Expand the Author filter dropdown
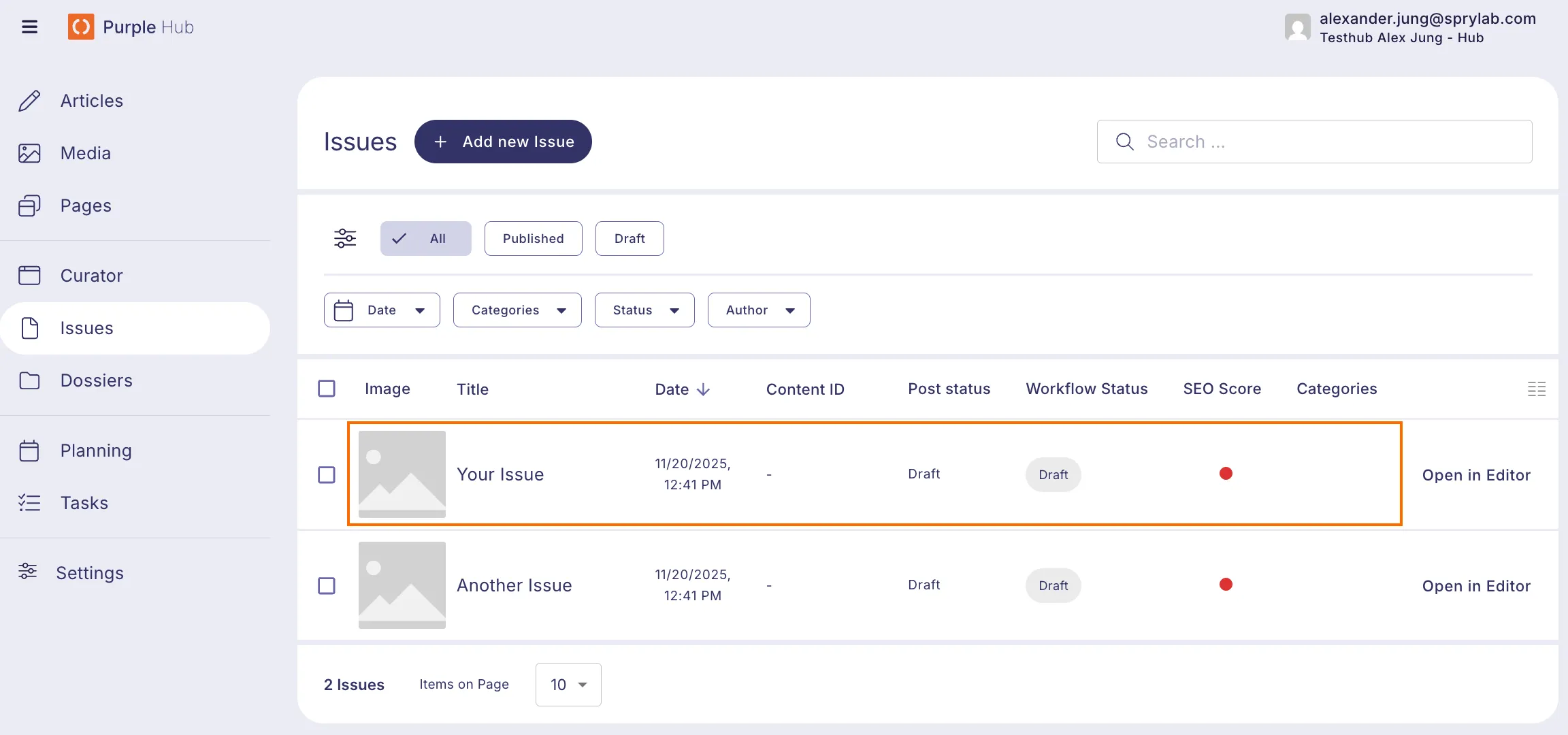Viewport: 1568px width, 735px height. tap(759, 310)
